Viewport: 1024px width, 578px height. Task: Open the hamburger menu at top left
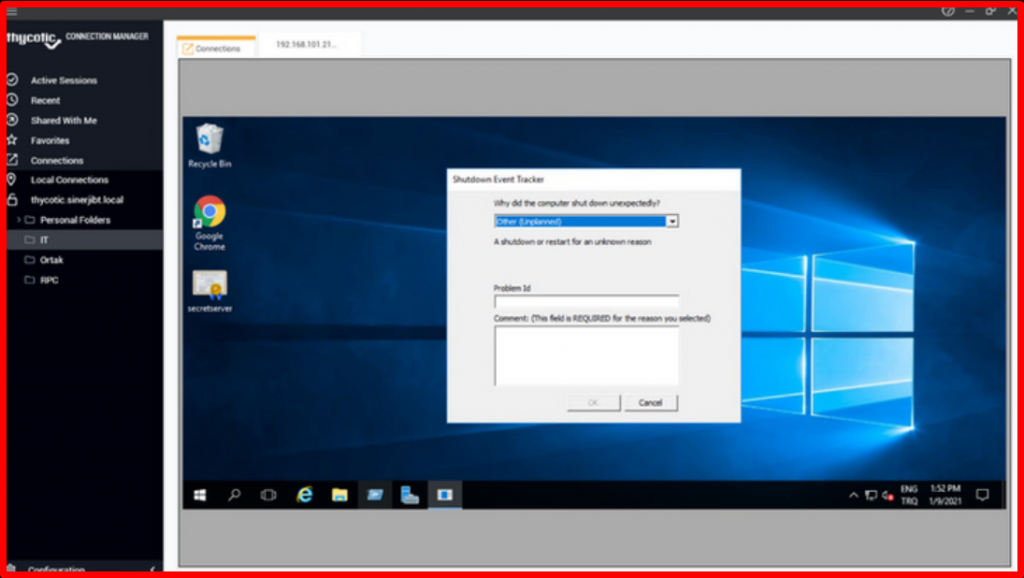(x=14, y=13)
